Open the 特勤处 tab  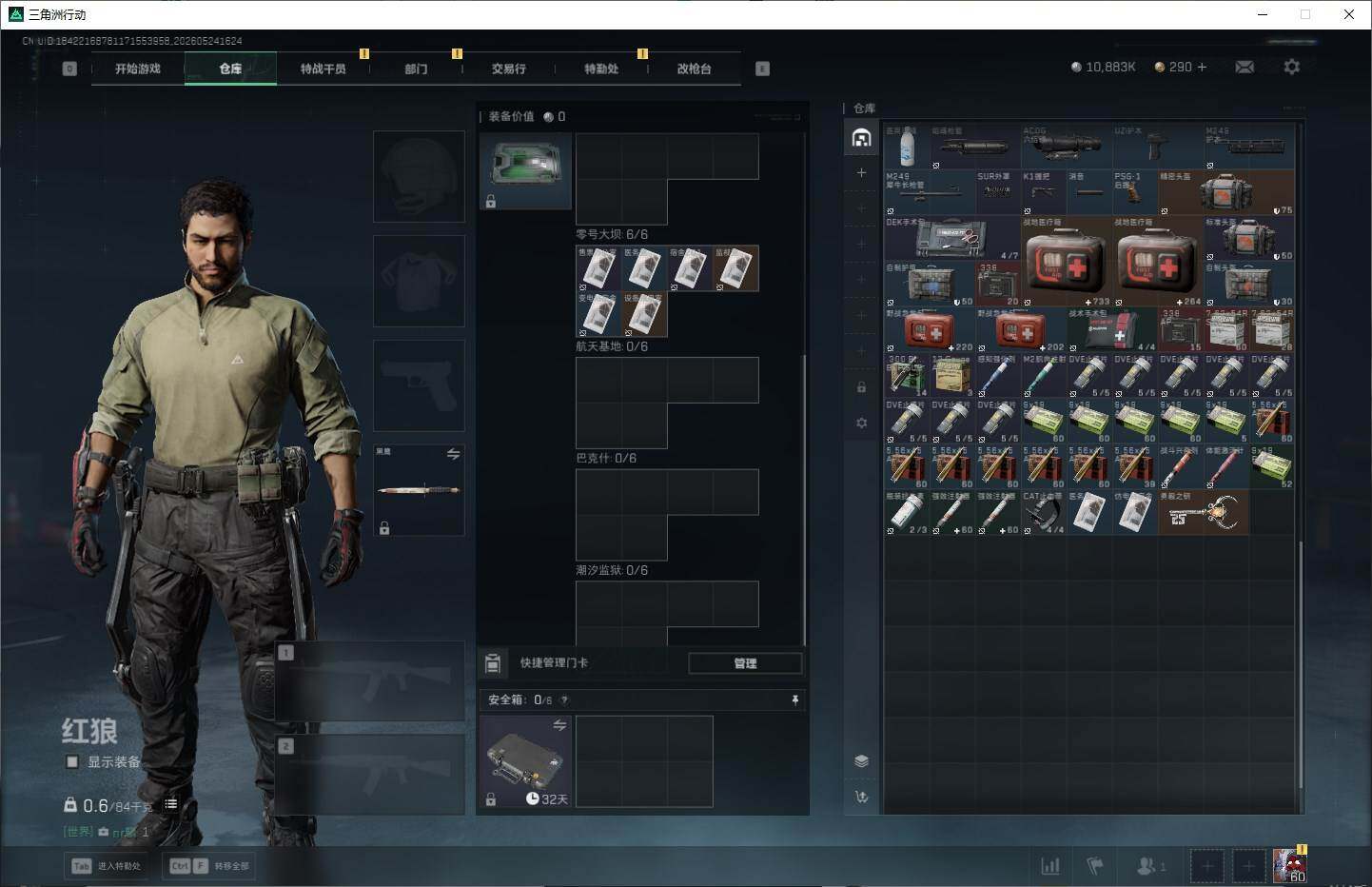(x=601, y=69)
